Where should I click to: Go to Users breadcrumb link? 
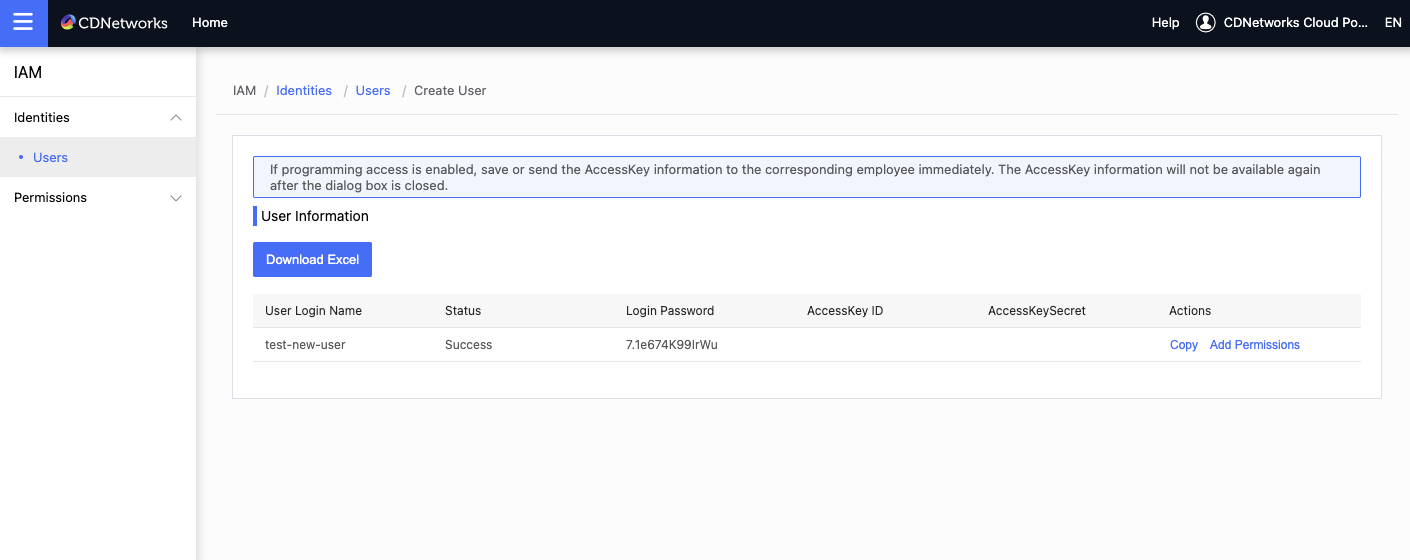pyautogui.click(x=373, y=91)
